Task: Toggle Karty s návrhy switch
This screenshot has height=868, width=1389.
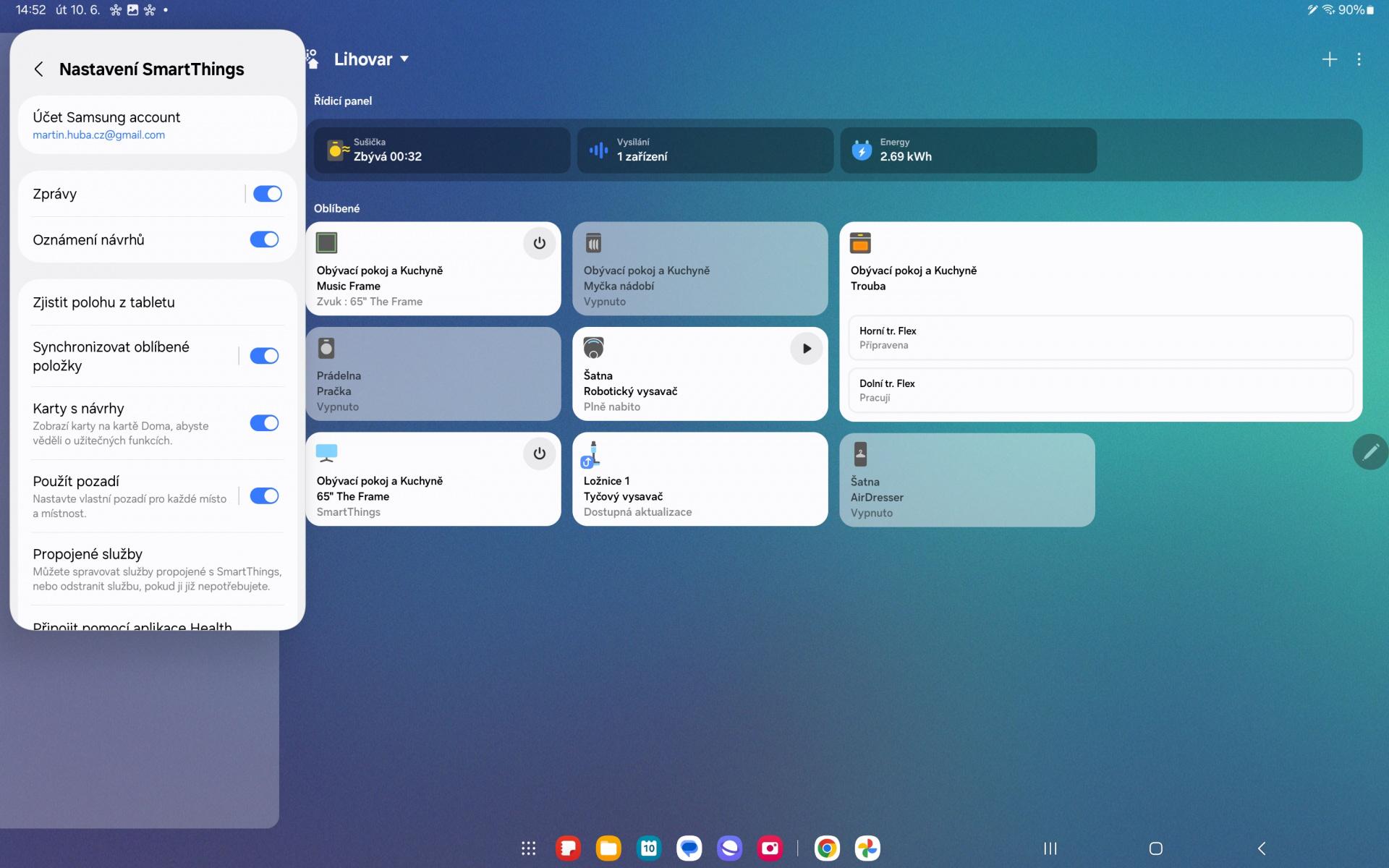Action: click(264, 423)
